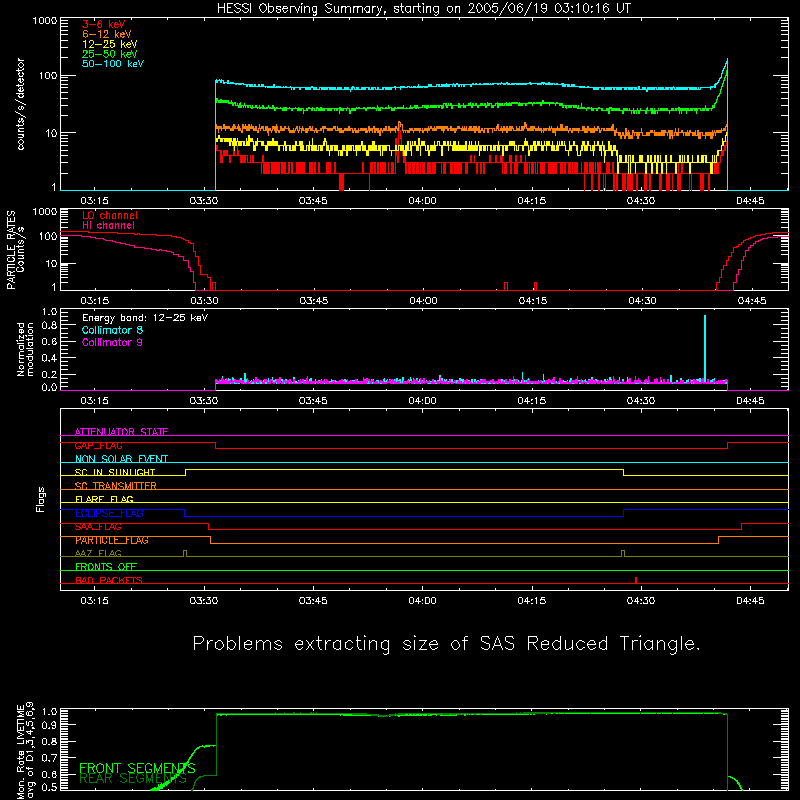The image size is (800, 800).
Task: Click the HESSI Observing Summary title text
Action: click(424, 9)
